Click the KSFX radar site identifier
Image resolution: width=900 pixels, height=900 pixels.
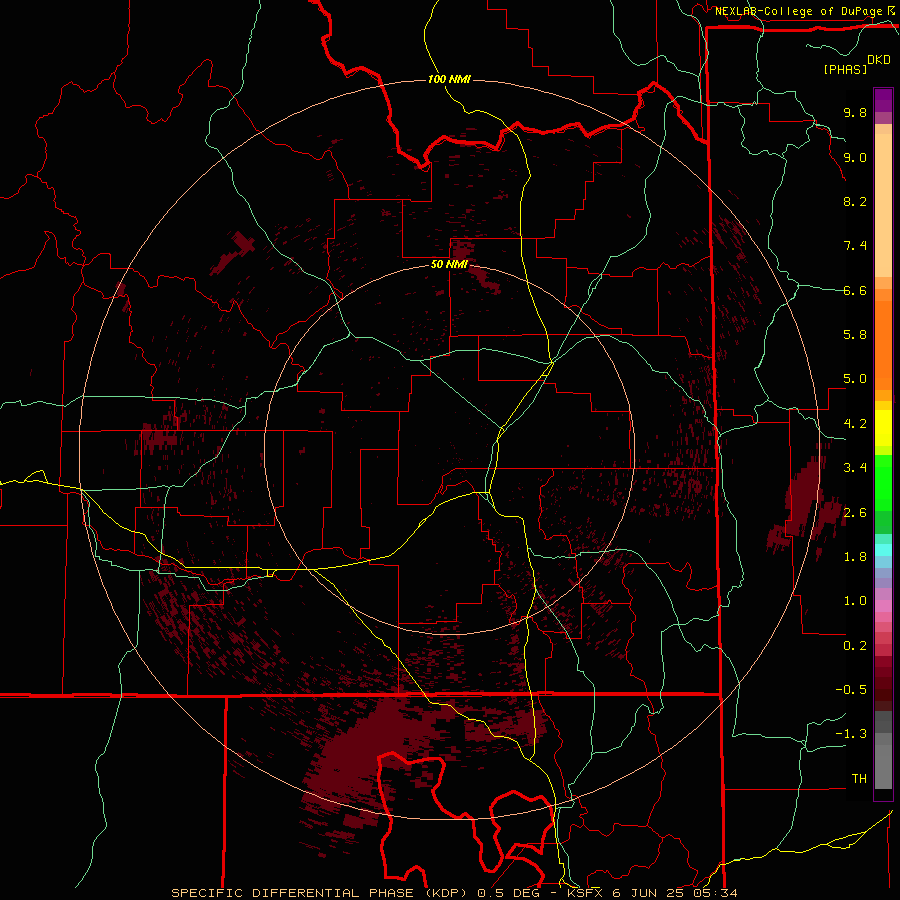click(586, 893)
